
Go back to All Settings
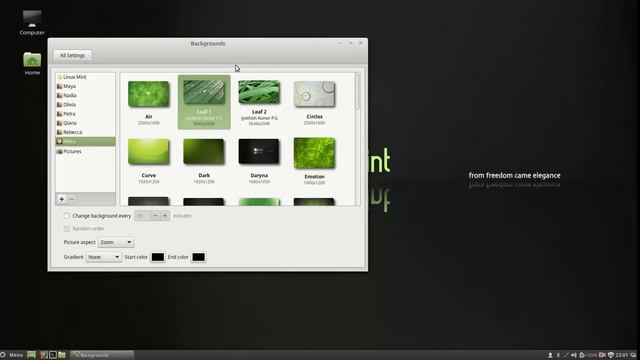72,55
